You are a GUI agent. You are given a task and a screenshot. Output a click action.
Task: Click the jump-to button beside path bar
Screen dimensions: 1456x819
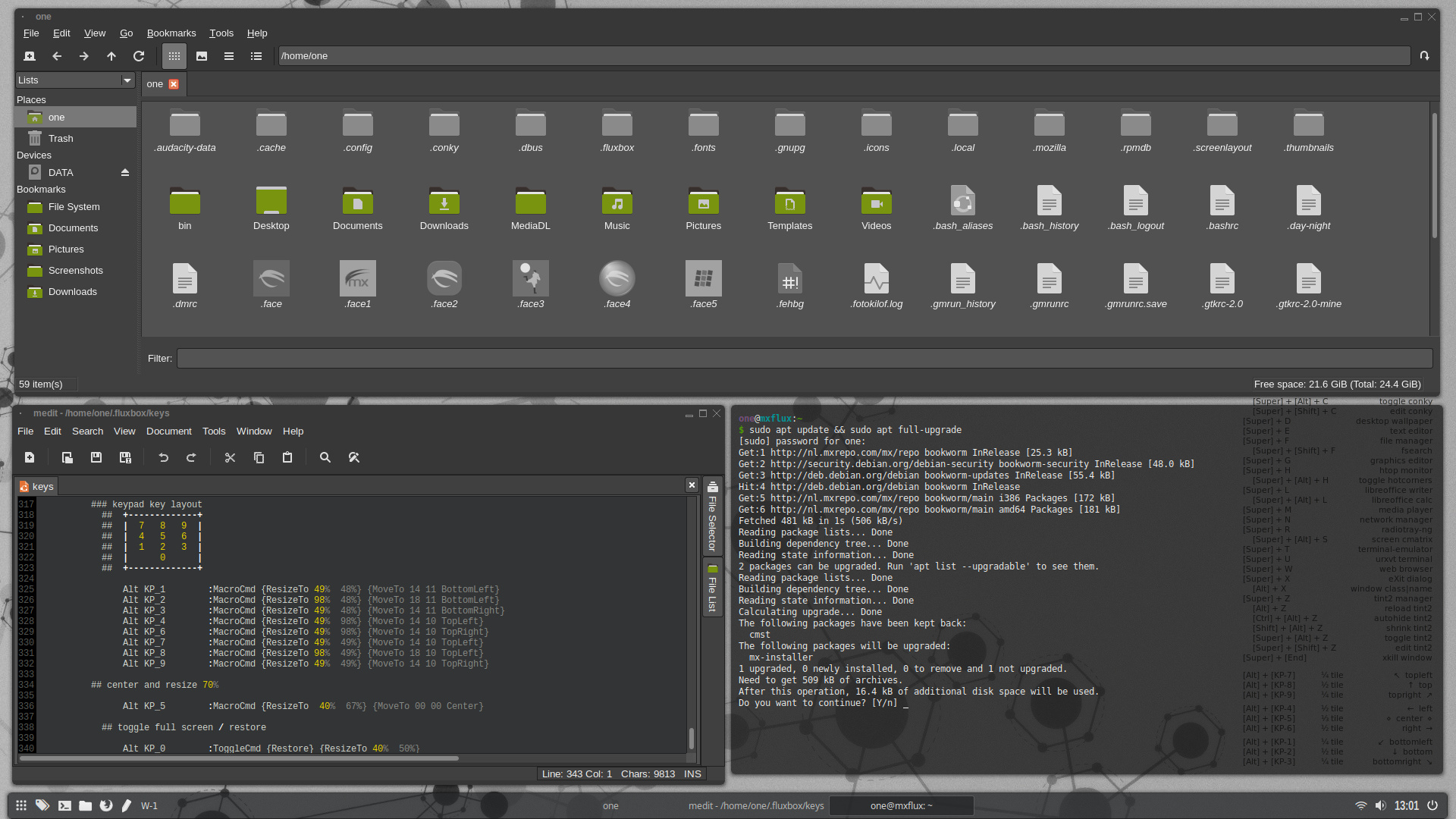pos(1424,56)
